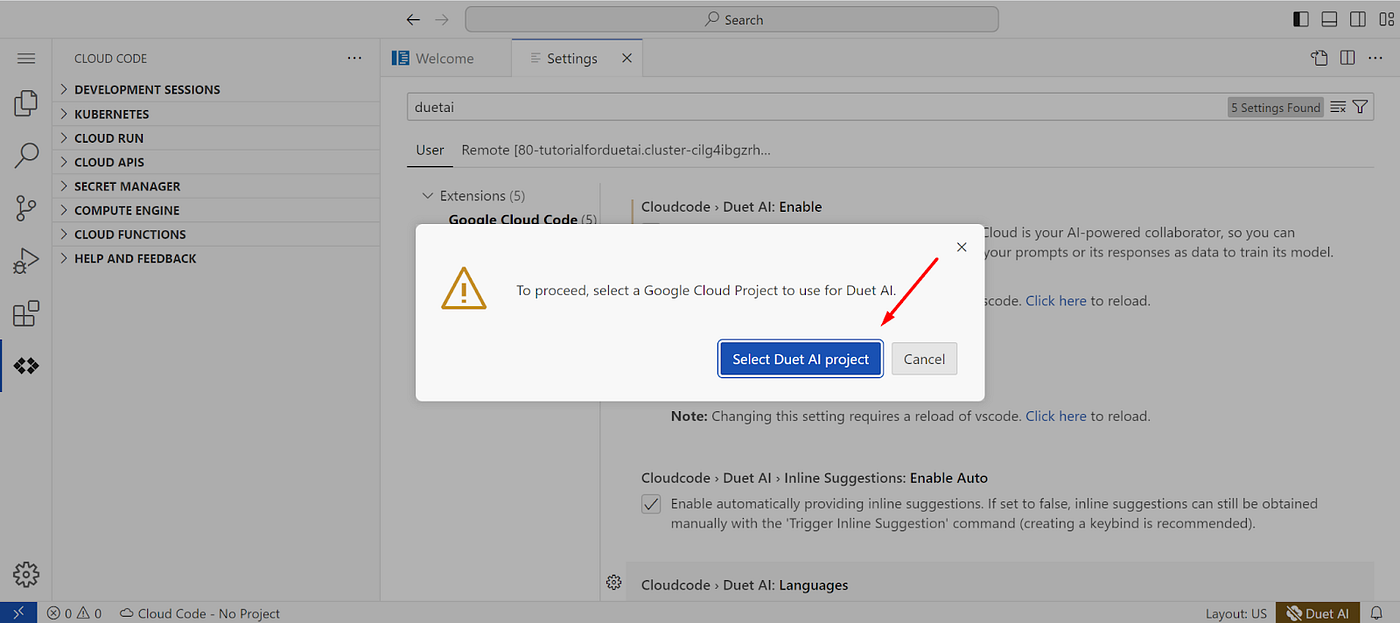Close the project selection dialog

point(962,247)
